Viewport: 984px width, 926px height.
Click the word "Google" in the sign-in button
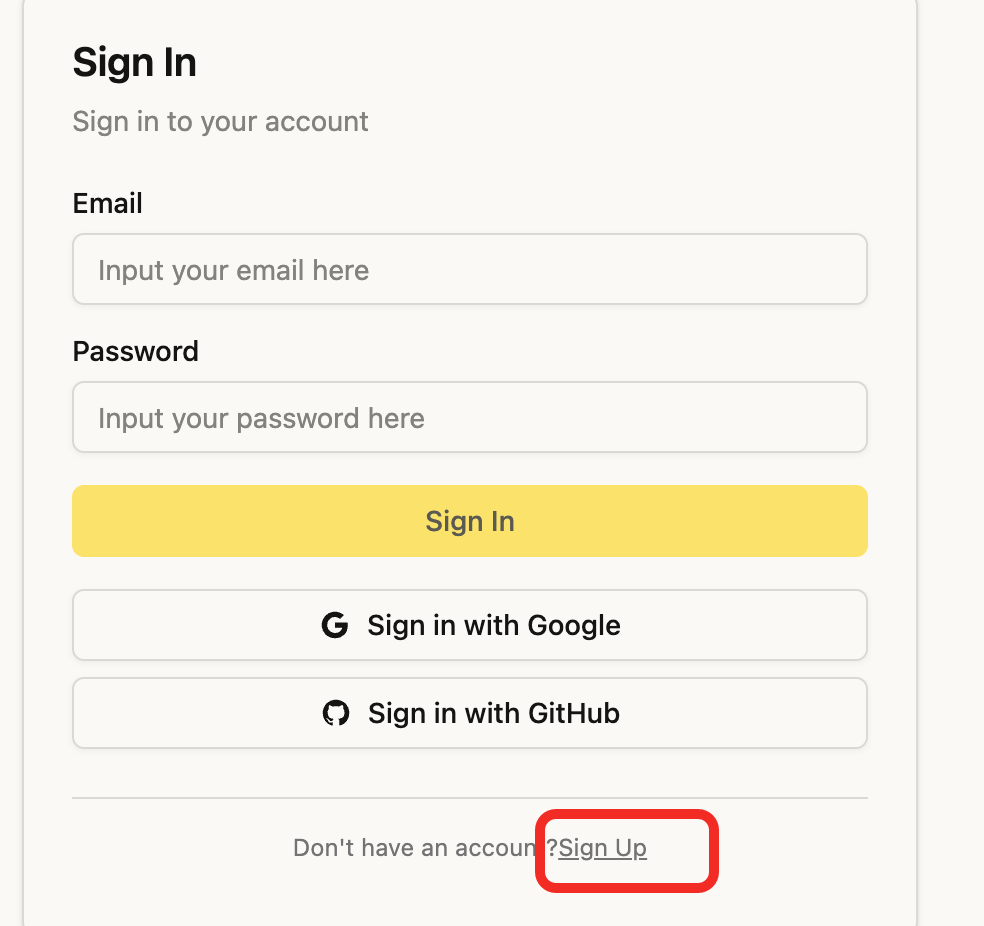click(x=574, y=626)
